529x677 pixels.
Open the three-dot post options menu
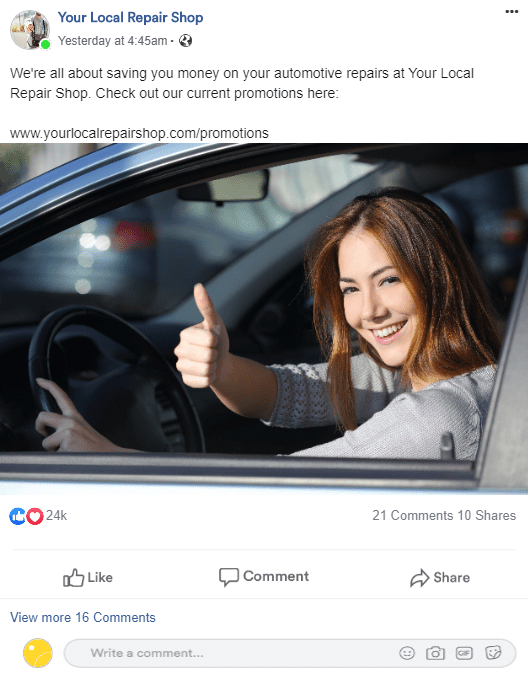point(511,12)
